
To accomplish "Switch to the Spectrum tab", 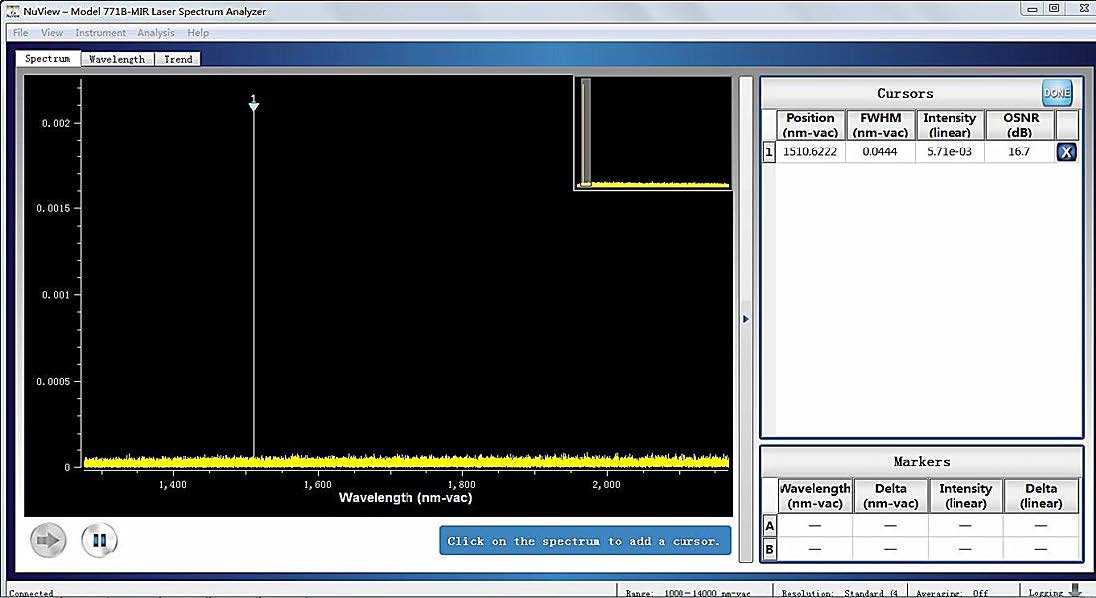I will click(x=48, y=59).
